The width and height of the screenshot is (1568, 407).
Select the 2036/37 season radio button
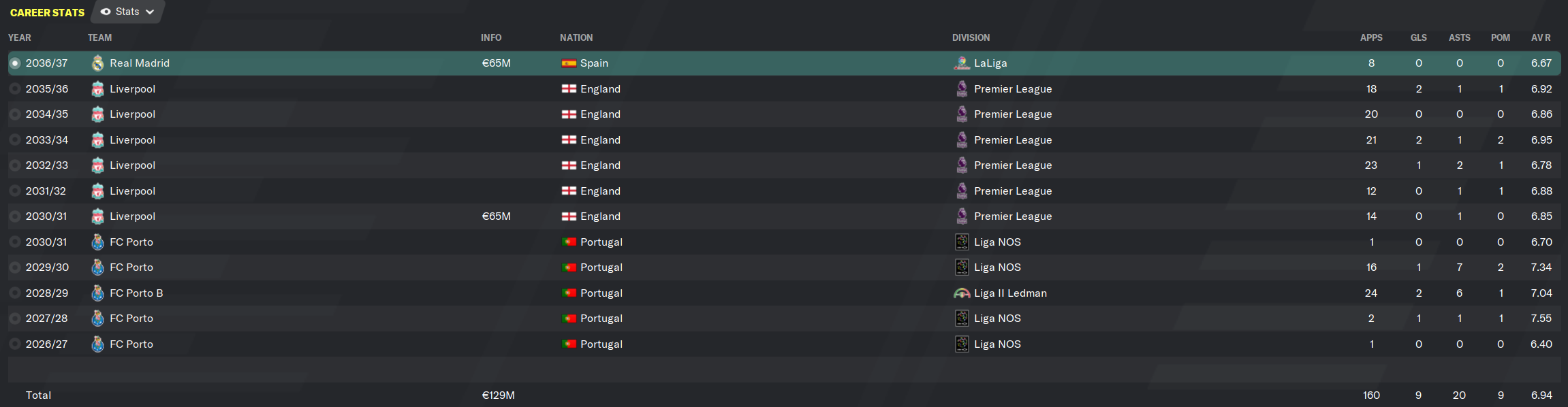(15, 63)
